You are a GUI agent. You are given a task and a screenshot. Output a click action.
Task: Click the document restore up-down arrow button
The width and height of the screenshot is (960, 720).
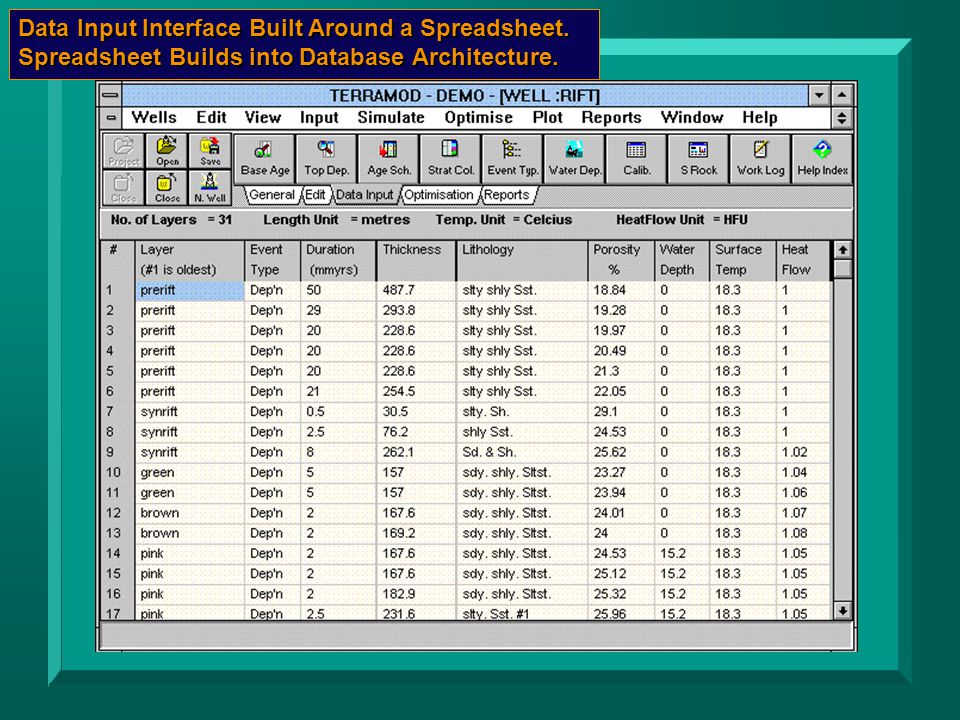click(x=842, y=118)
